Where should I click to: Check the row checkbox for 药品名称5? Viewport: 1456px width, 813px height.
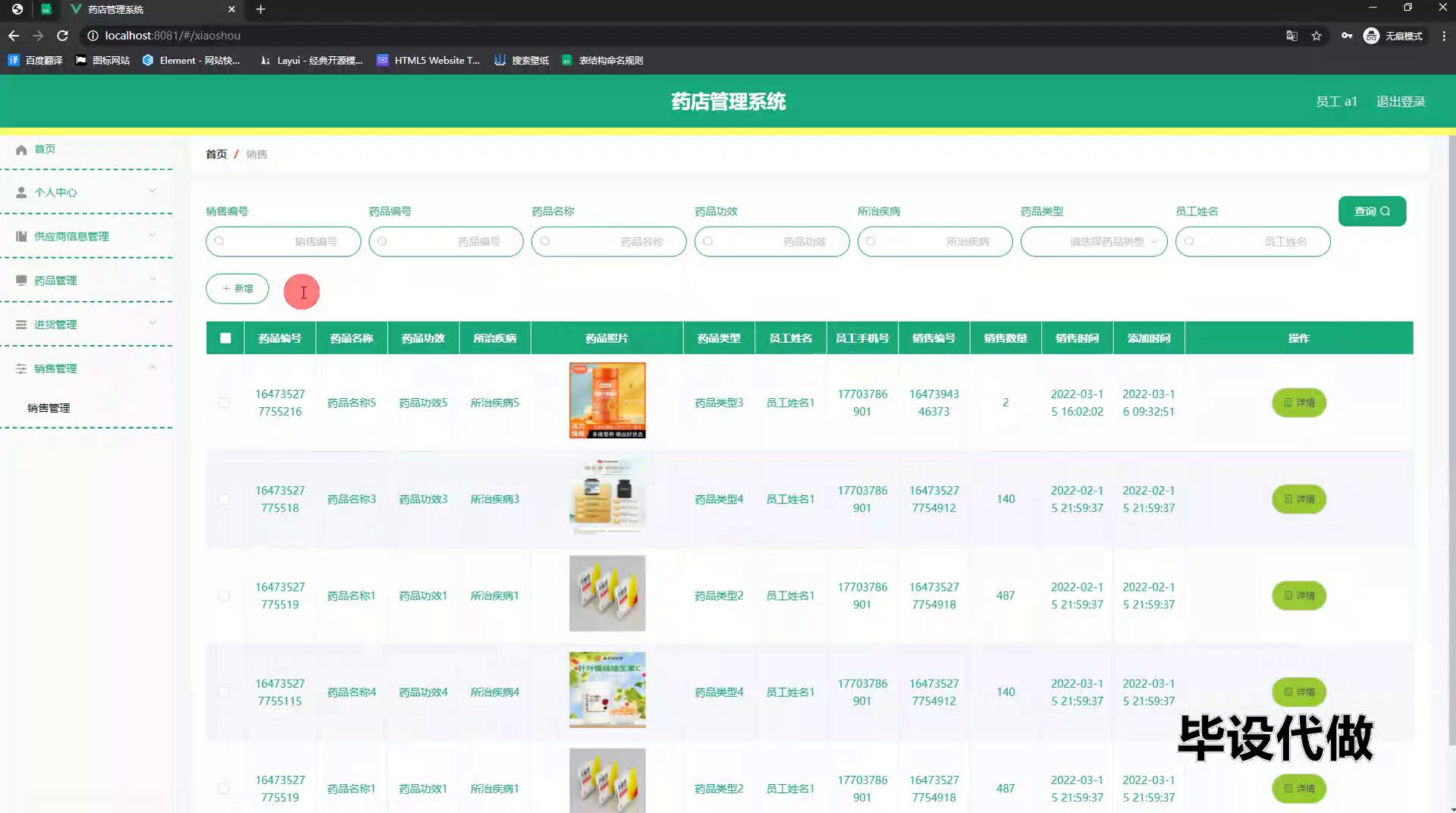pos(224,403)
